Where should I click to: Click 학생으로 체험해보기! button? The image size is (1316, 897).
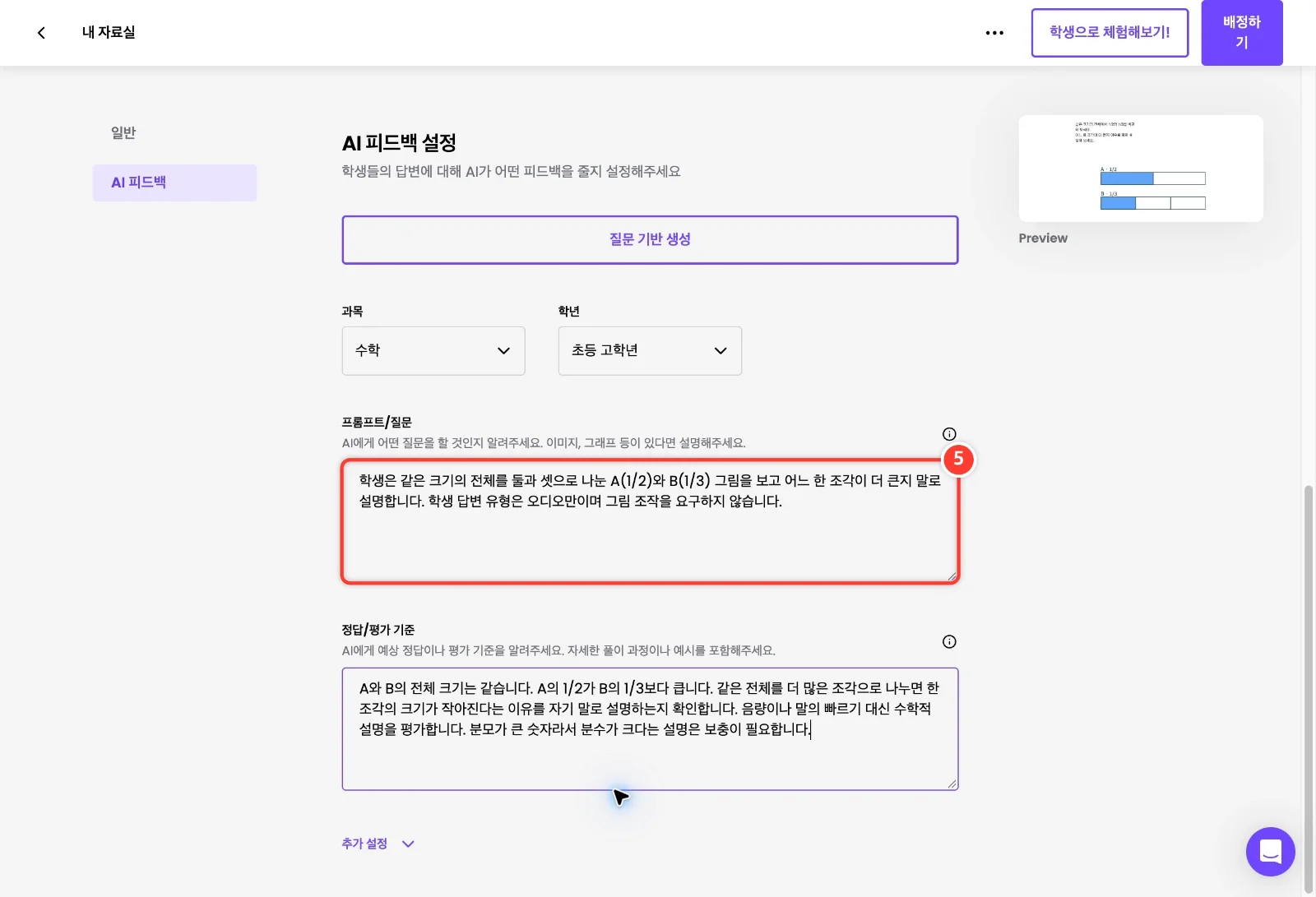coord(1110,33)
